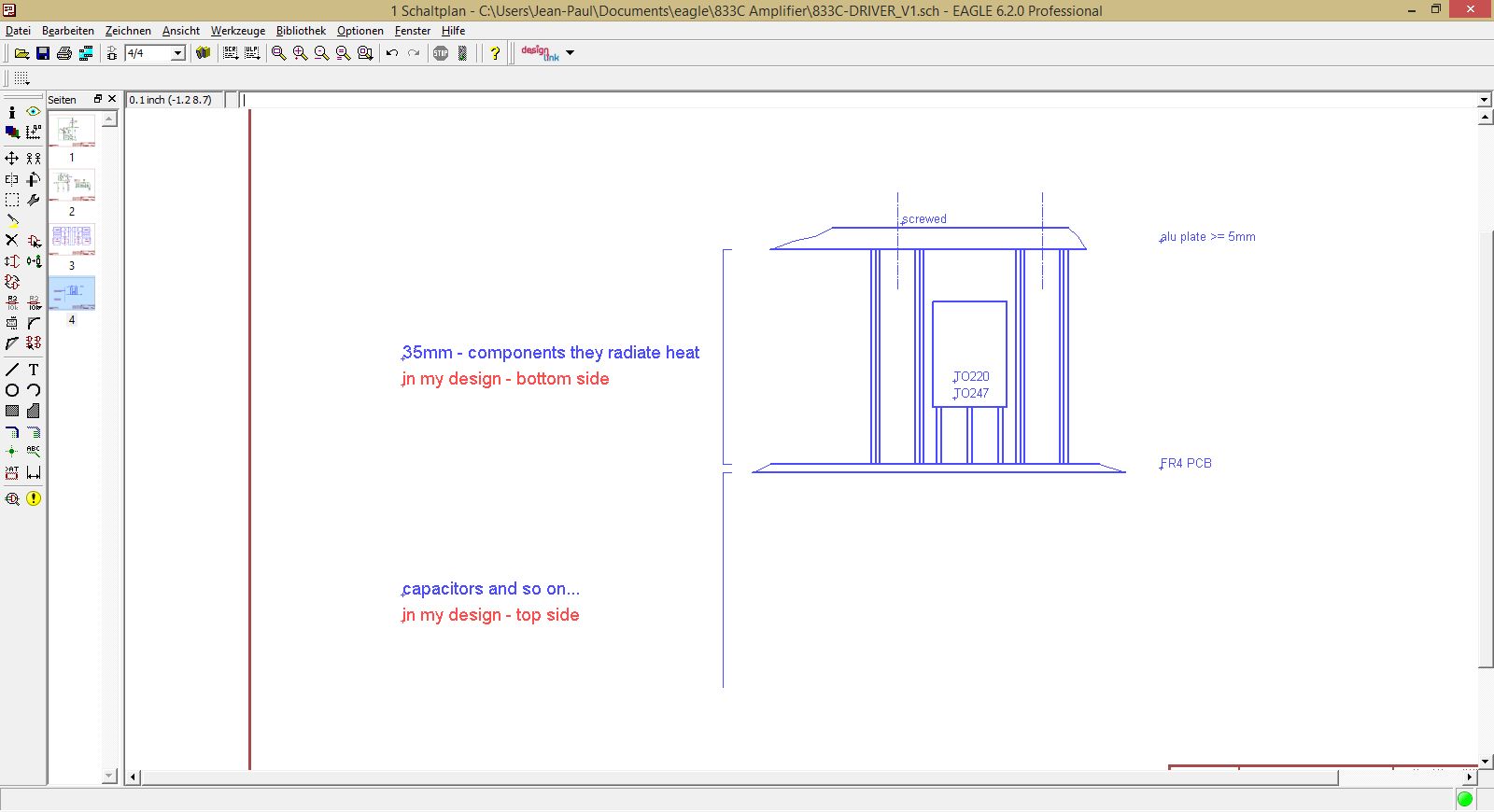Select the Junction tool

tap(12, 452)
